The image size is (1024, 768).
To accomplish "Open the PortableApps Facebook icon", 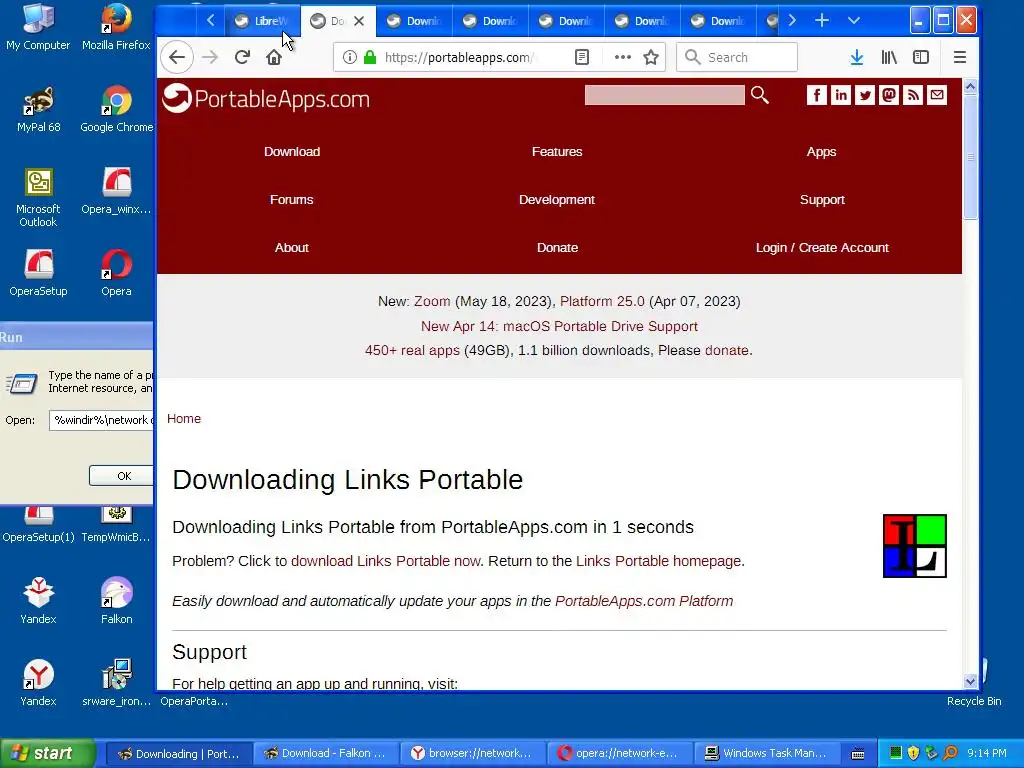I will [x=816, y=95].
